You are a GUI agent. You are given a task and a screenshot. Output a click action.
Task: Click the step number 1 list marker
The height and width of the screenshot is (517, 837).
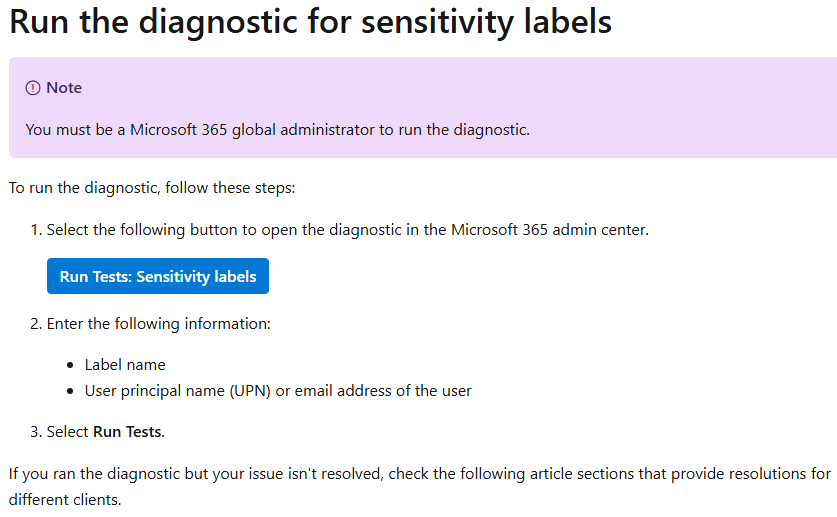point(36,230)
